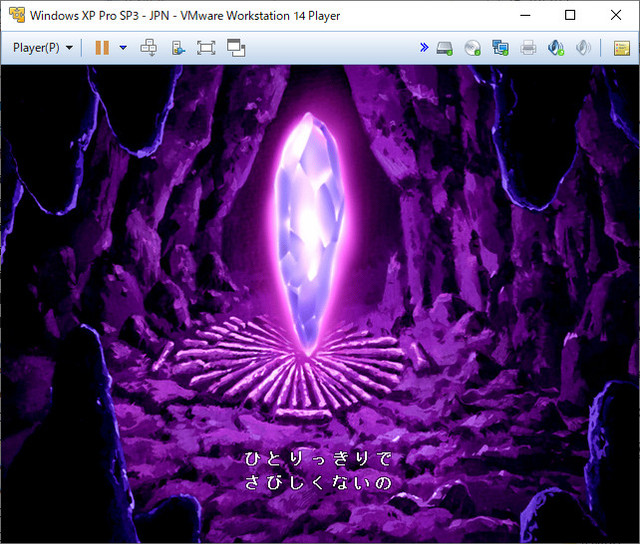Open the CD/DVD drive device icon

(x=473, y=48)
